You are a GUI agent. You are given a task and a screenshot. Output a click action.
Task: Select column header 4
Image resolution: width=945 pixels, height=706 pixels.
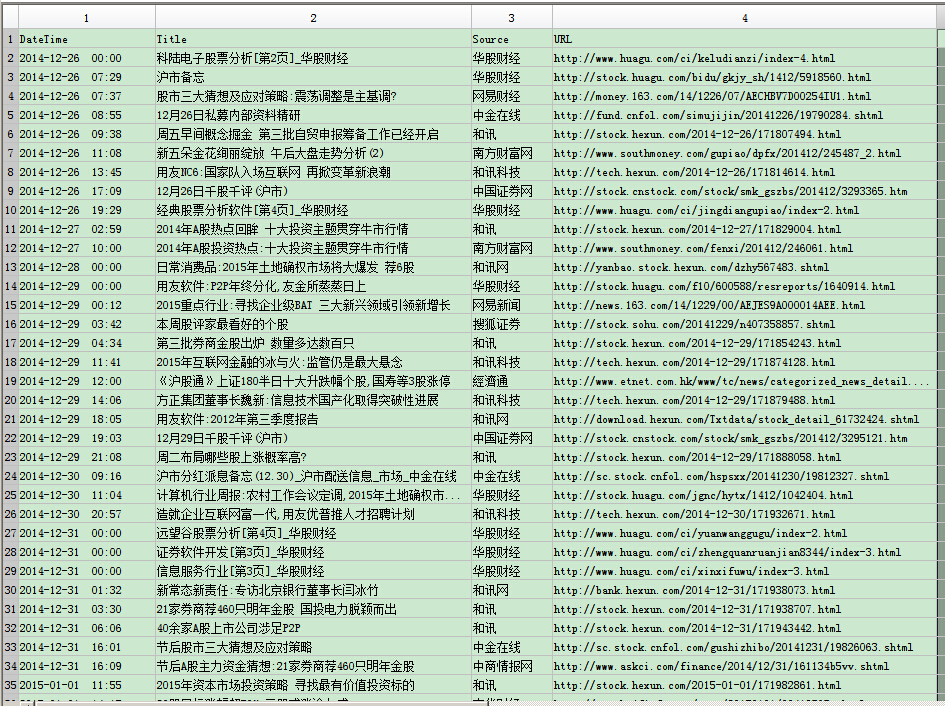pyautogui.click(x=745, y=17)
